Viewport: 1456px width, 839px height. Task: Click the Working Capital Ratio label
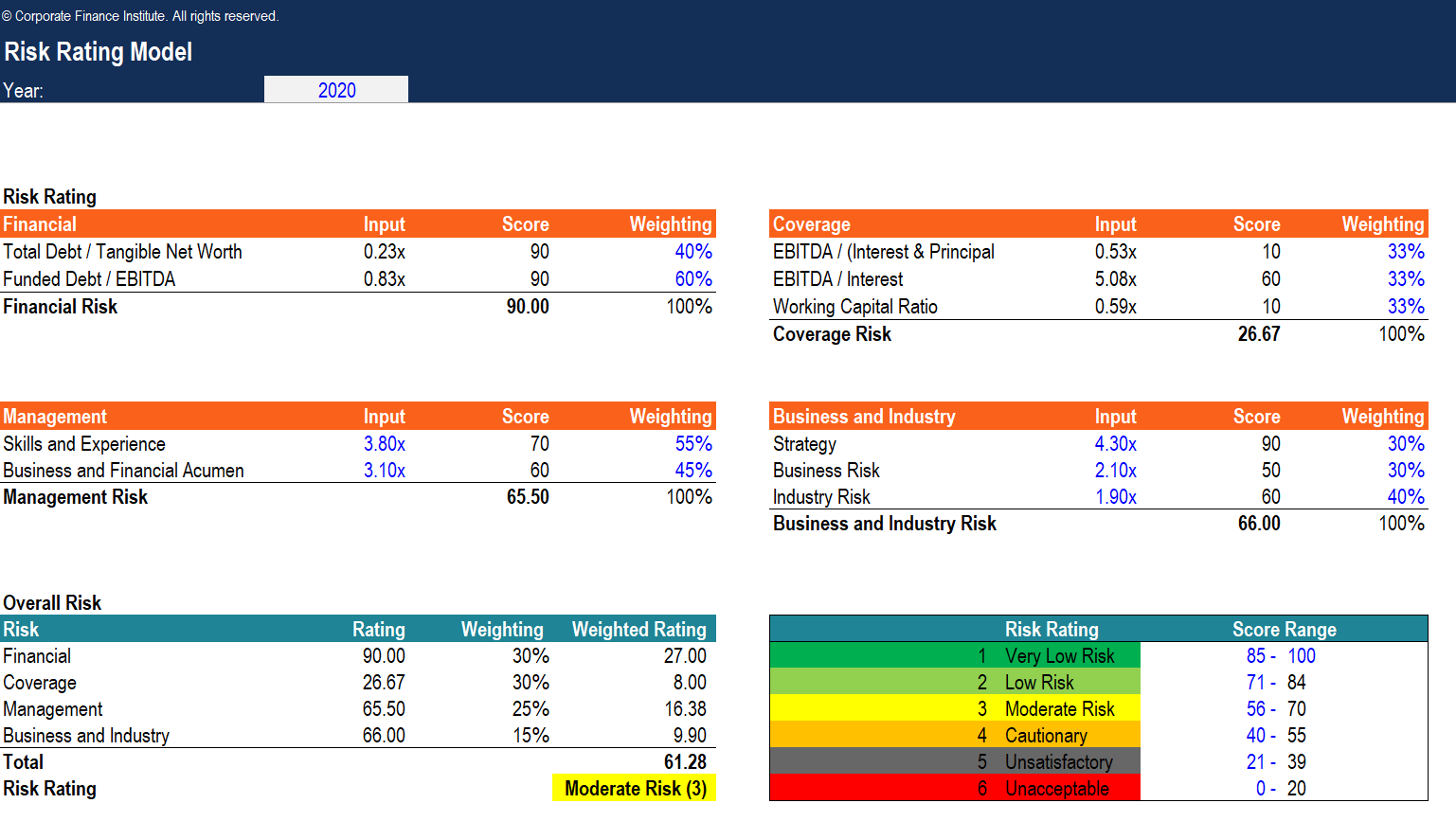pyautogui.click(x=854, y=307)
